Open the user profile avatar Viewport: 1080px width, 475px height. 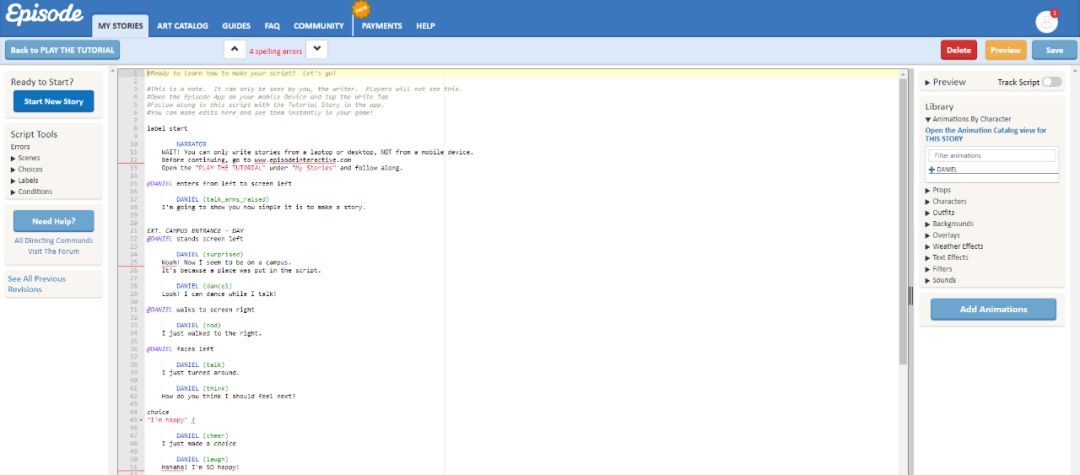coord(1046,21)
